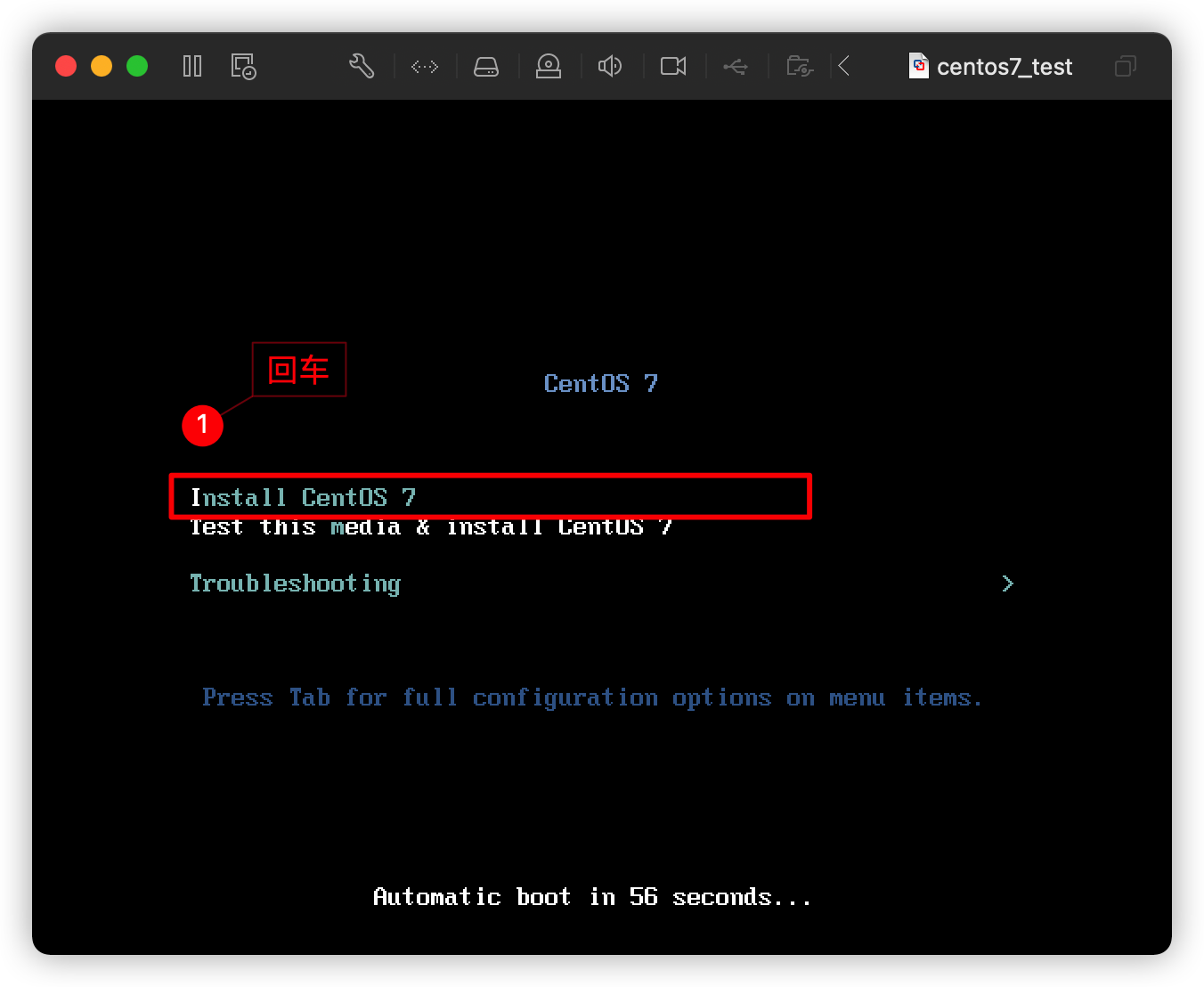Click the Press Tab configuration hint
1204x987 pixels.
592,697
